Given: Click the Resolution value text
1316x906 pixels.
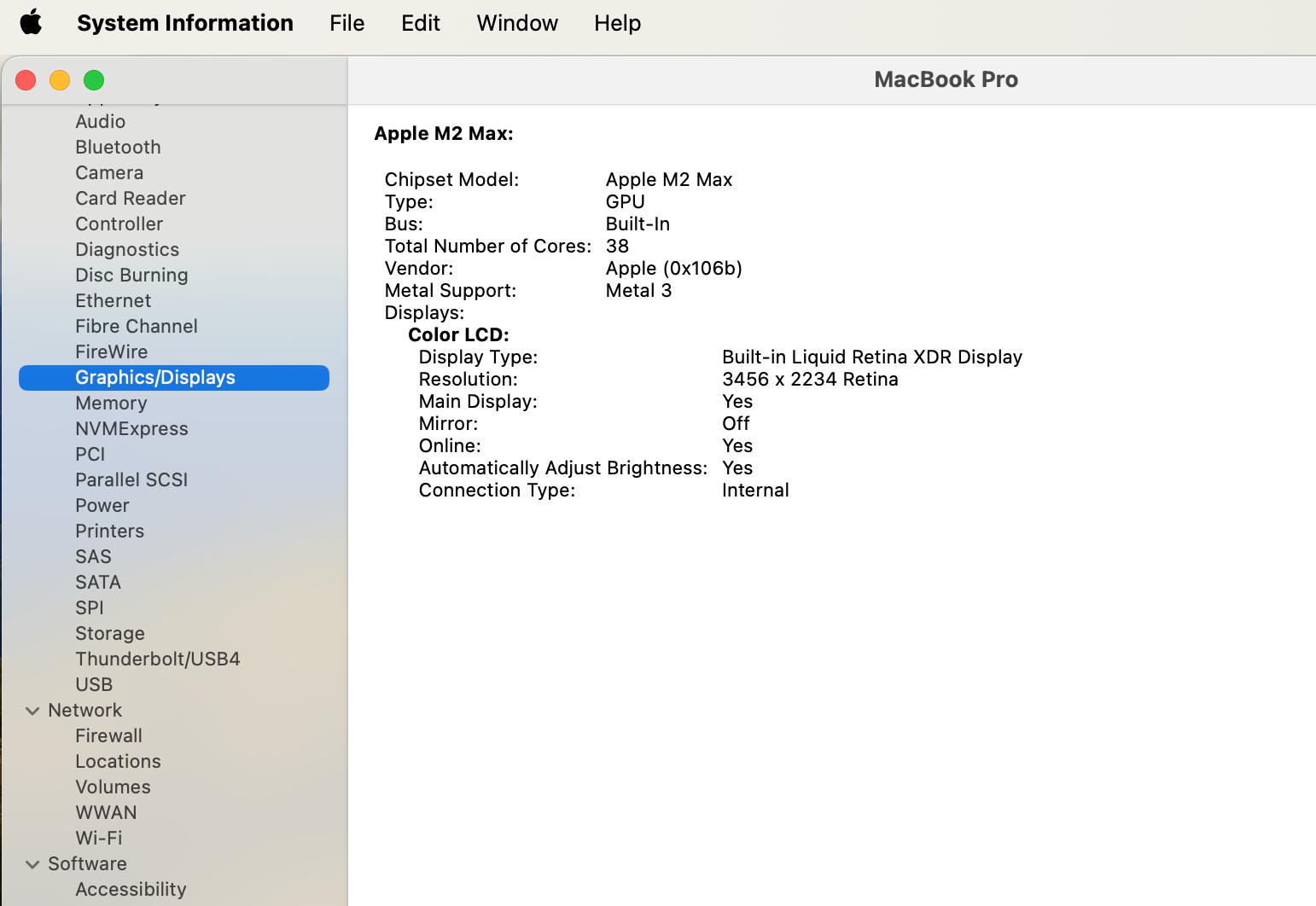Looking at the screenshot, I should [x=809, y=380].
